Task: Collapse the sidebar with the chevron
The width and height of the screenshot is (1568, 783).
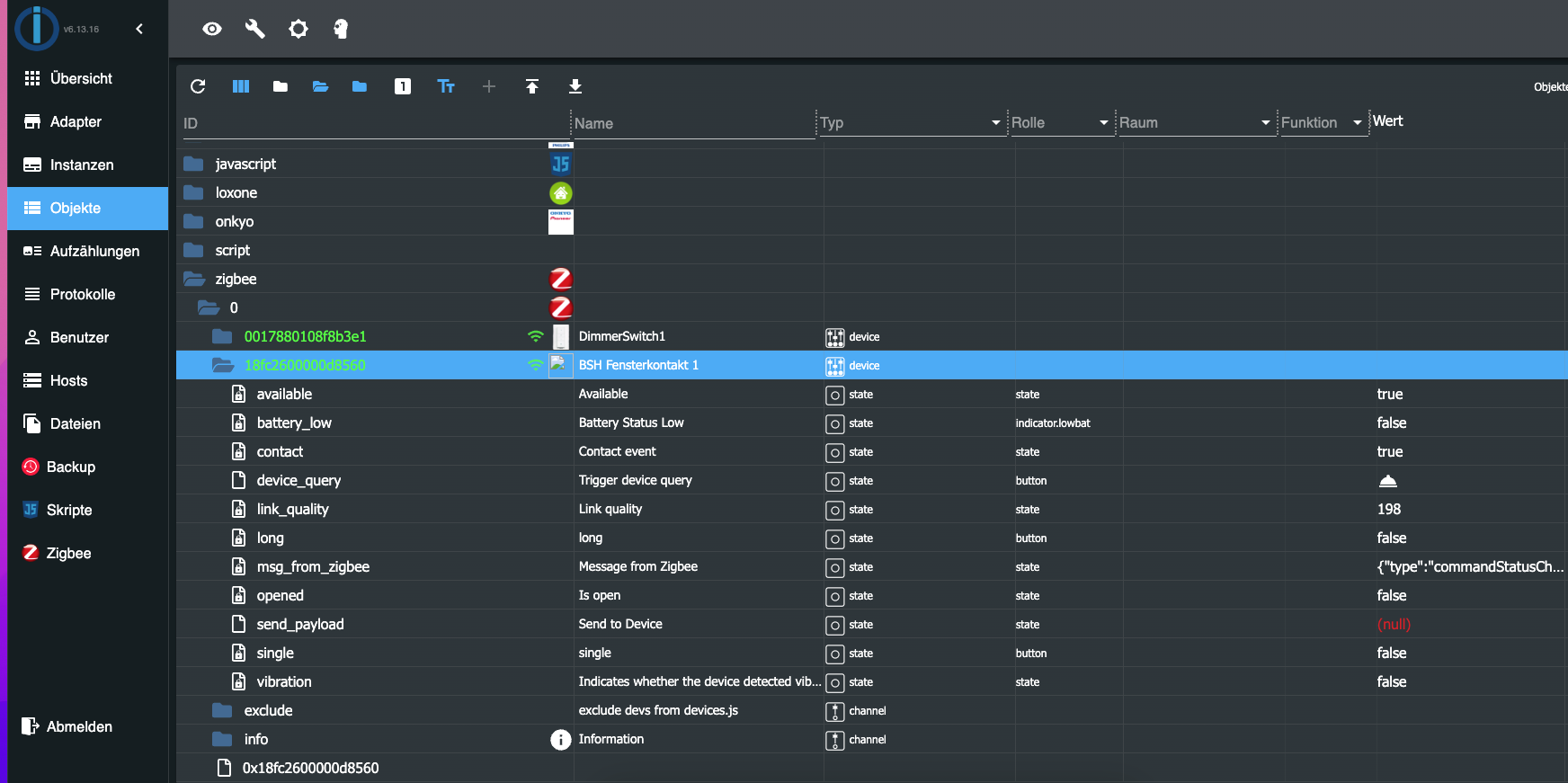Action: pos(139,29)
